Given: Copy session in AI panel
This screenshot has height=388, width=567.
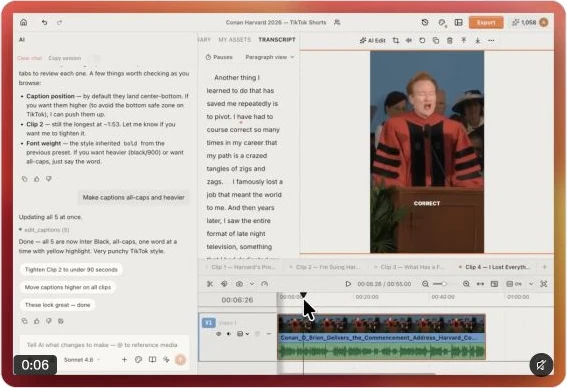Looking at the screenshot, I should tap(65, 58).
